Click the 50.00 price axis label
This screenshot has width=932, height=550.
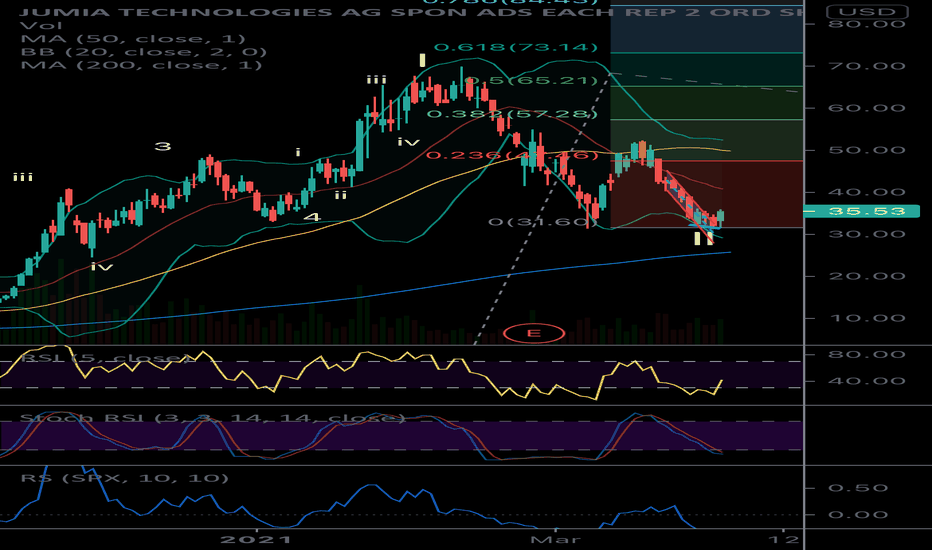click(x=867, y=150)
